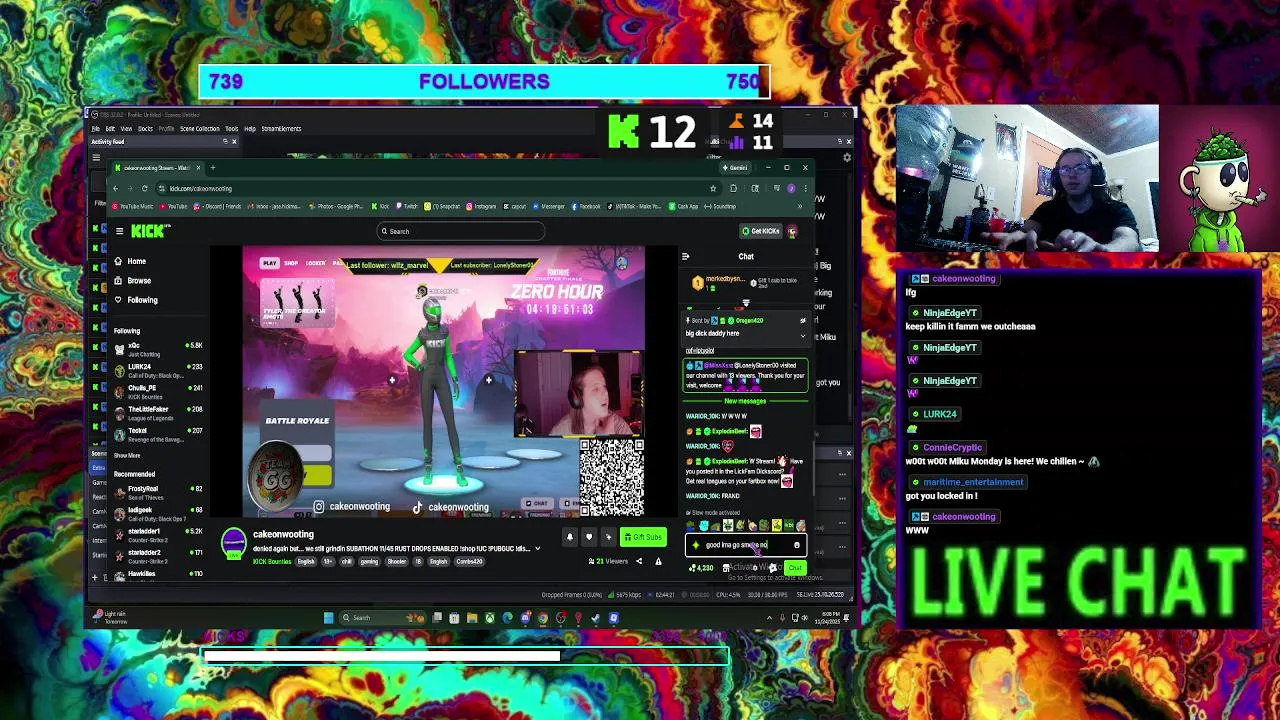The image size is (1280, 720).
Task: Open Gemini button in Chrome title bar
Action: pyautogui.click(x=737, y=168)
